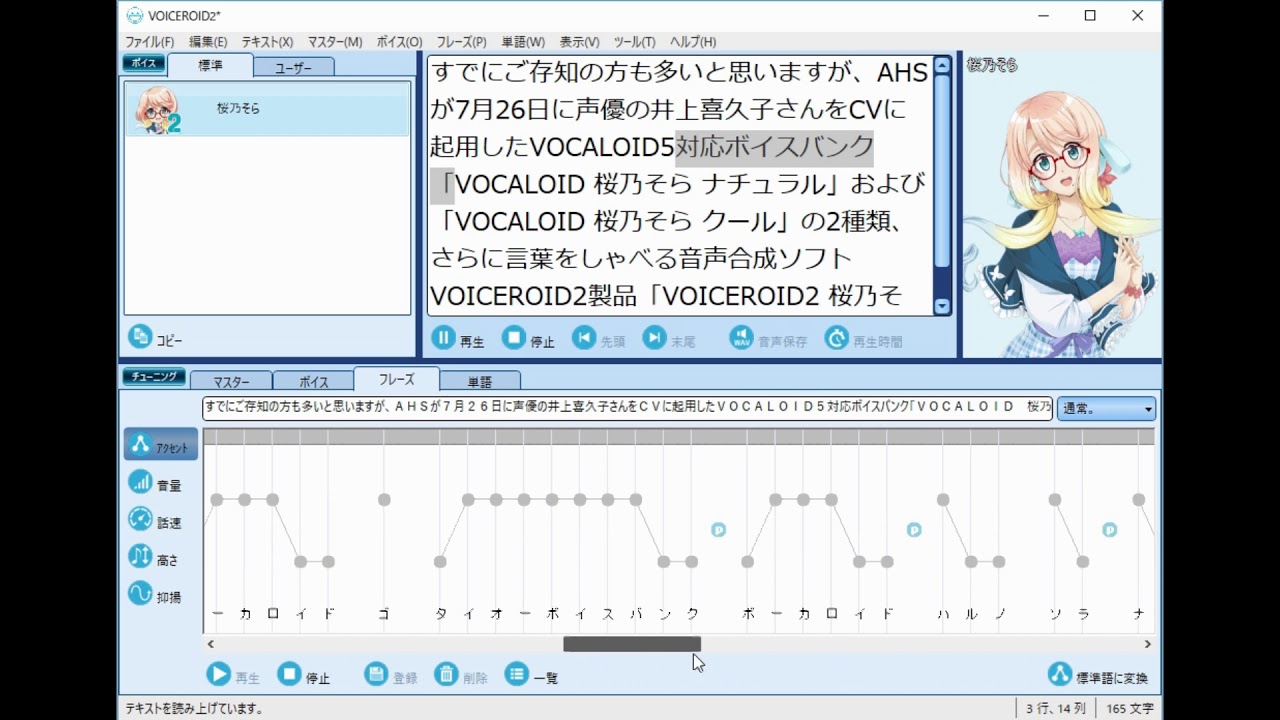Click the text editor scroll down arrow

(x=942, y=306)
